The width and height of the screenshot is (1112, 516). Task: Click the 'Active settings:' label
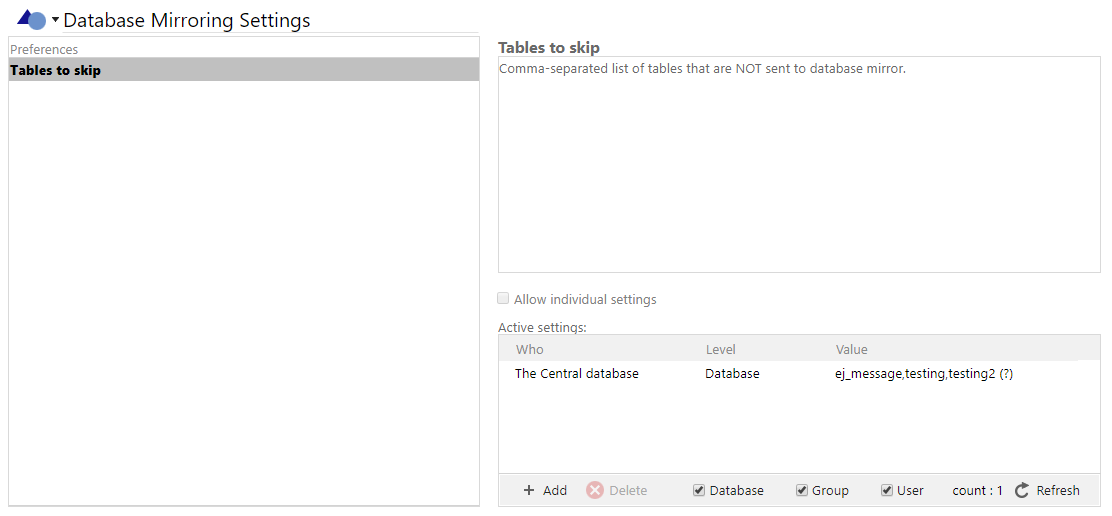(x=543, y=327)
